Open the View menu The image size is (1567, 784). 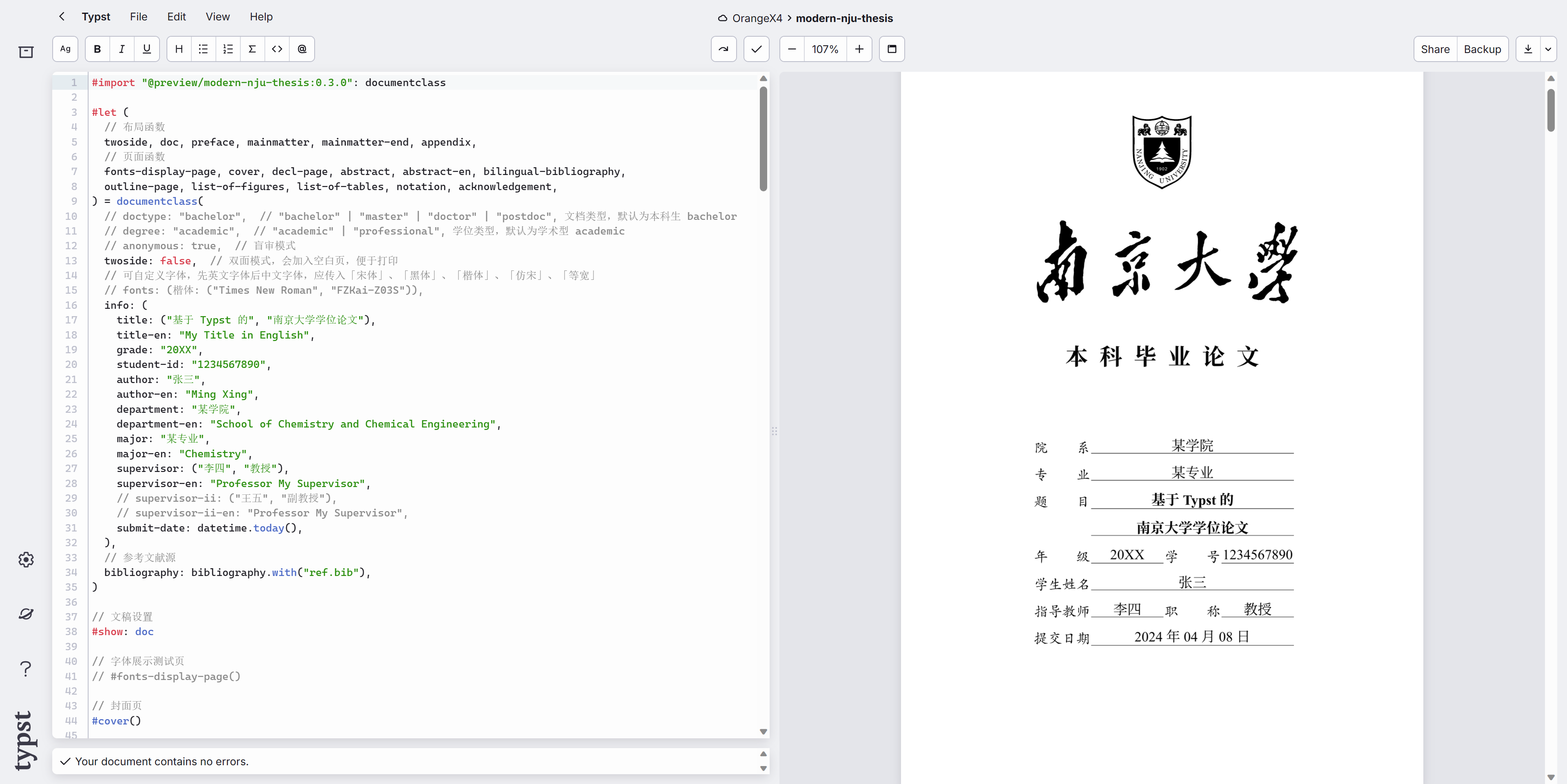pyautogui.click(x=217, y=17)
